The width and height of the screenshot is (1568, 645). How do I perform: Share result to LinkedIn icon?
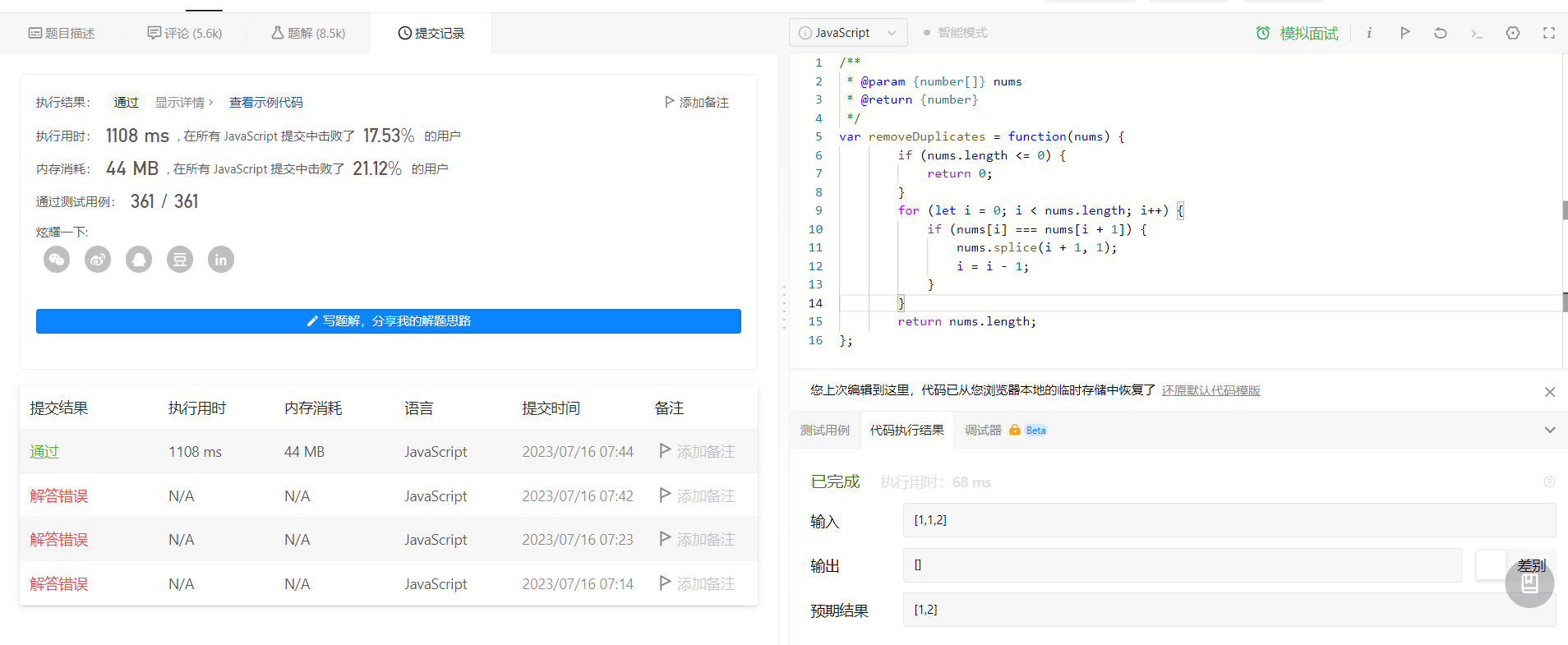(221, 260)
